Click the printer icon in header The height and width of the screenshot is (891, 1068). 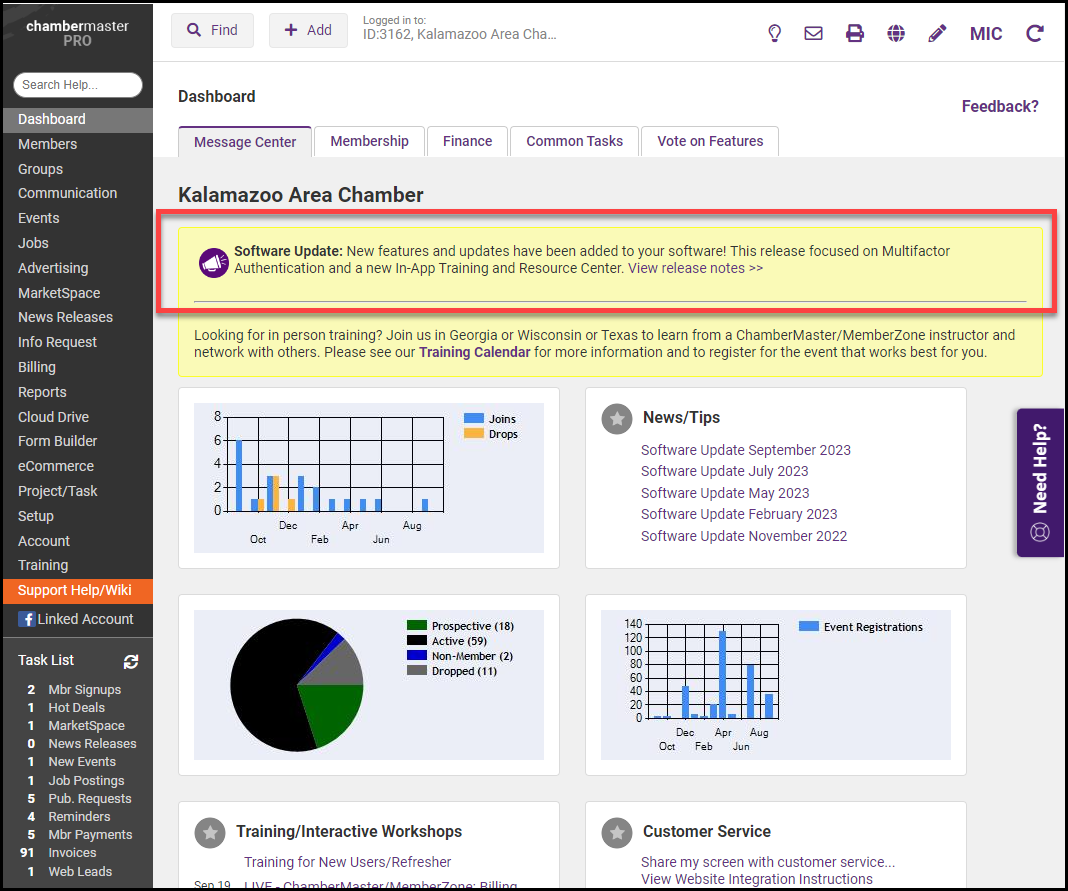pyautogui.click(x=855, y=33)
